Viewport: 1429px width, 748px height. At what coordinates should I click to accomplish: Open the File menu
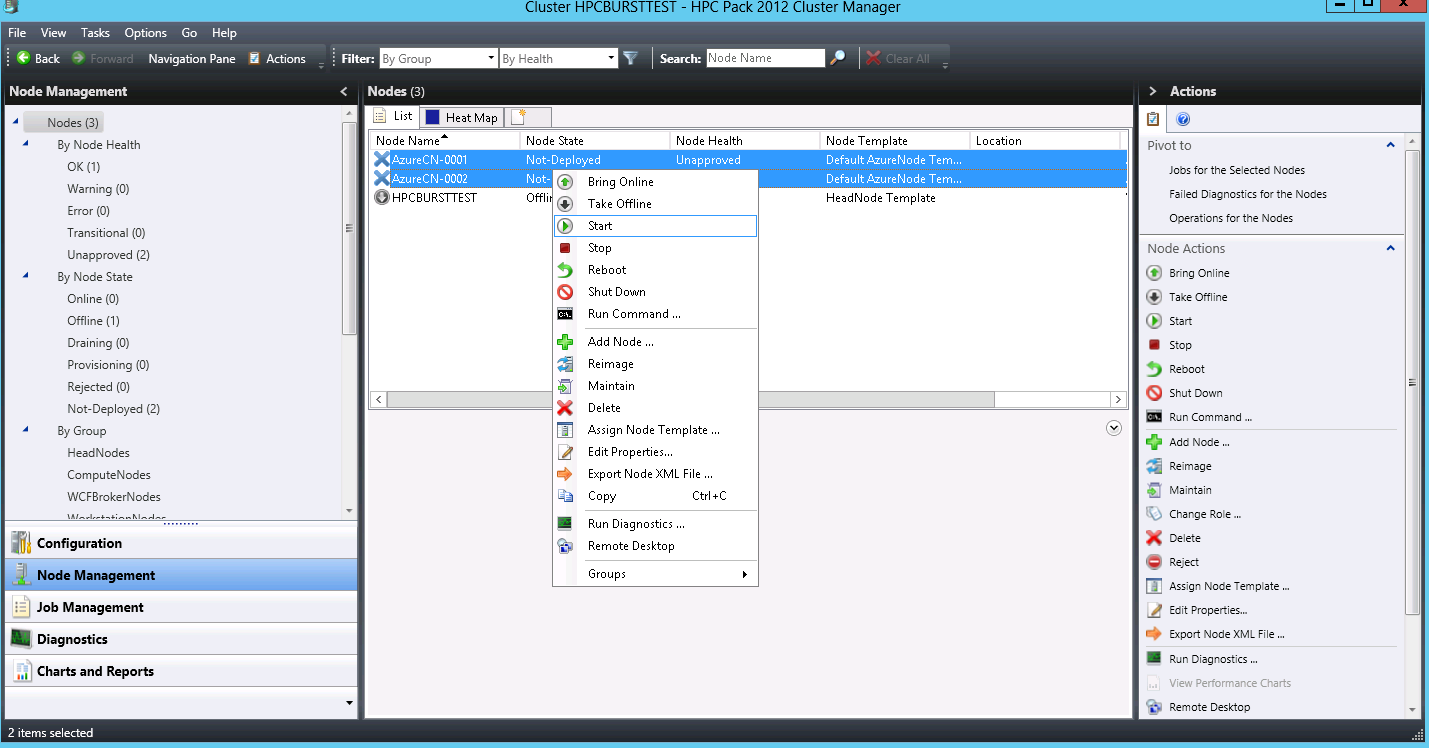click(17, 33)
